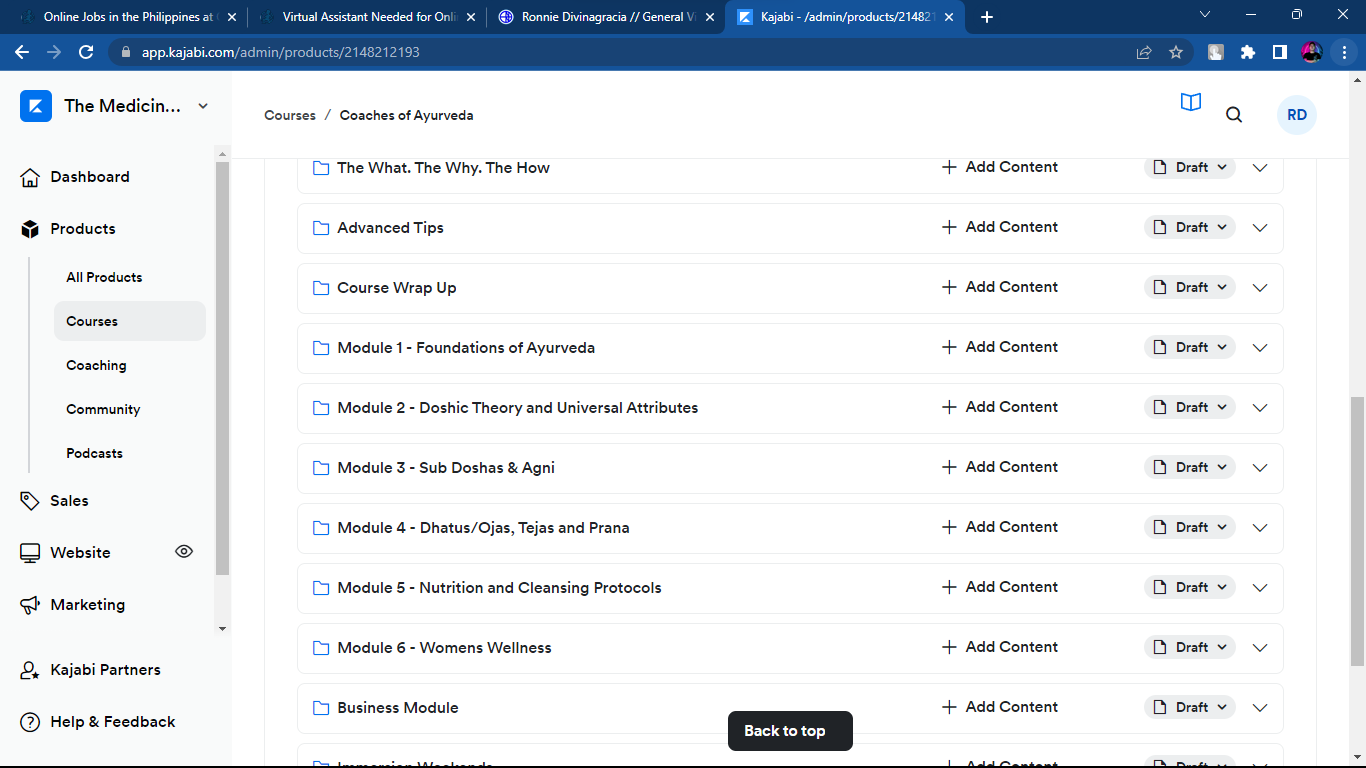Open The Medicine site switcher dropdown
The height and width of the screenshot is (768, 1366).
[x=203, y=106]
